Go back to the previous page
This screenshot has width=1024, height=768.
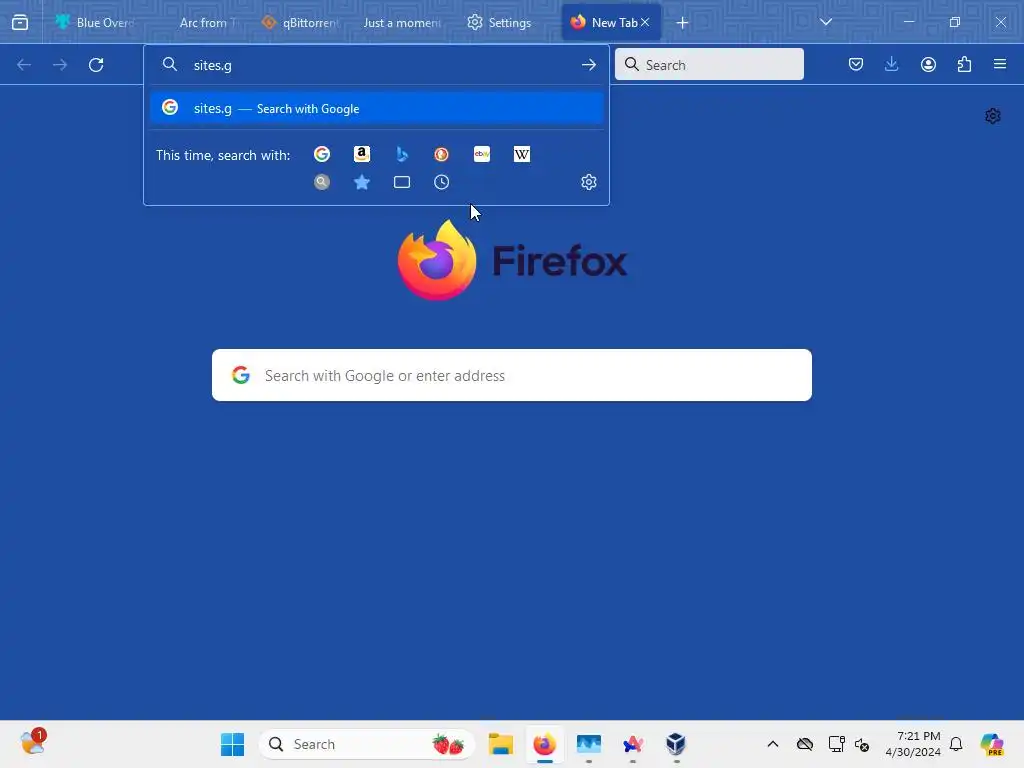24,65
